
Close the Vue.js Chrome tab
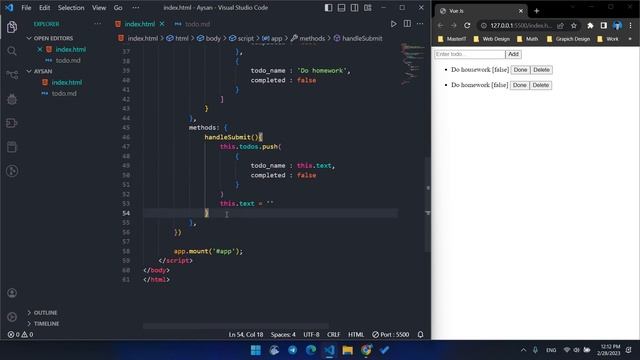(x=520, y=11)
